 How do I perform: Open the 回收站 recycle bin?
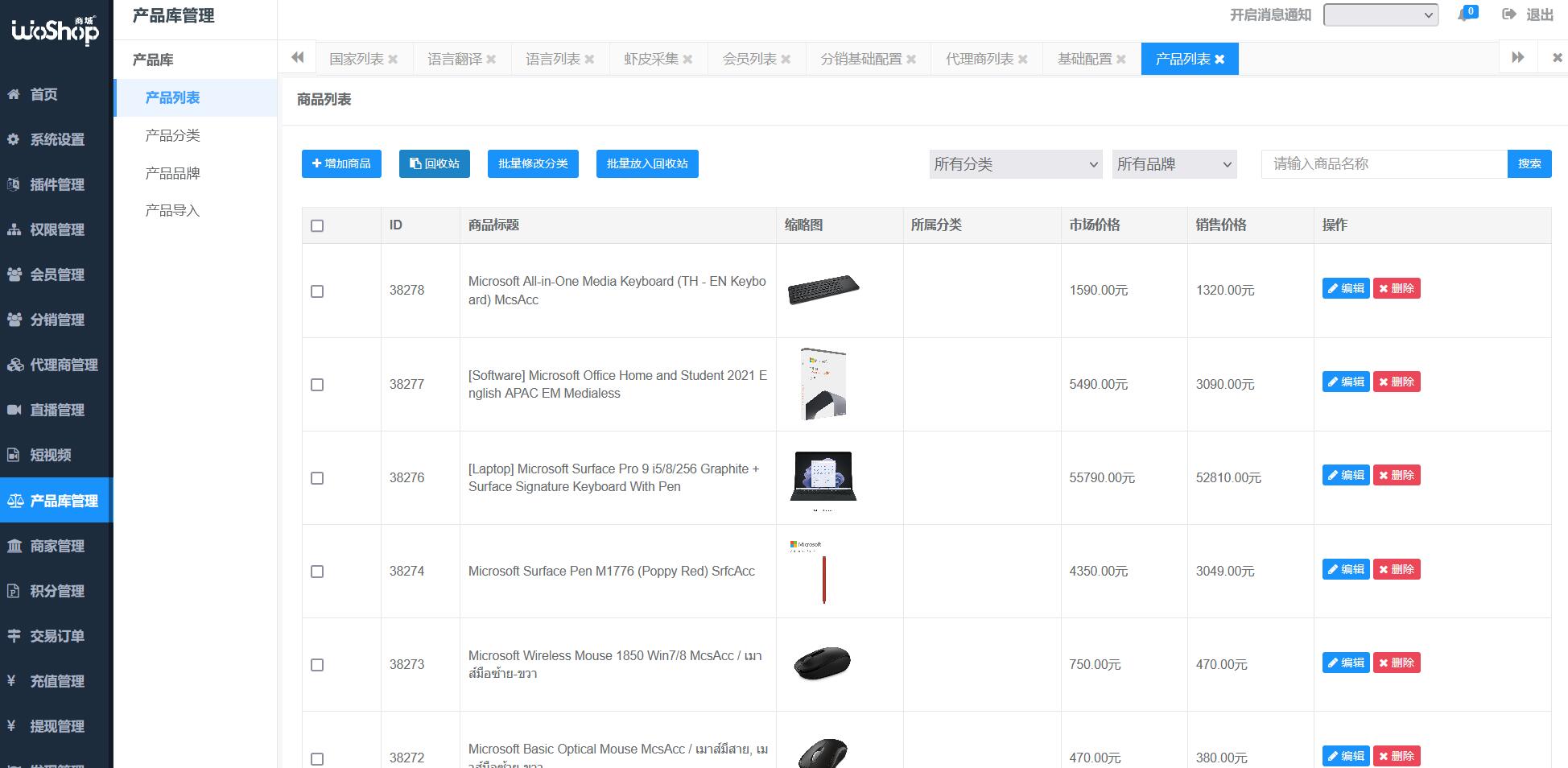pyautogui.click(x=435, y=163)
